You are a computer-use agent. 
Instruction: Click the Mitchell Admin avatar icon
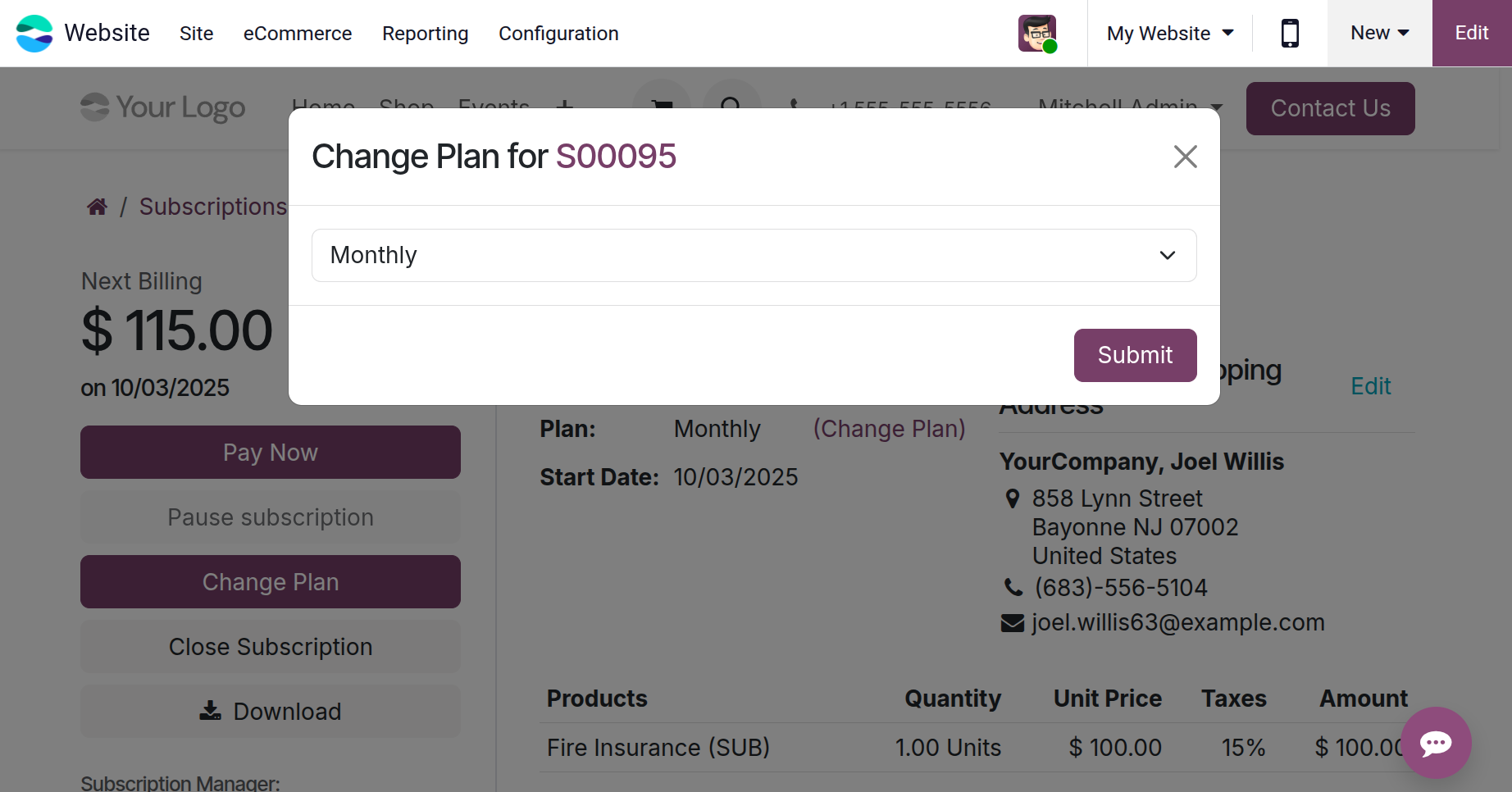(1037, 34)
